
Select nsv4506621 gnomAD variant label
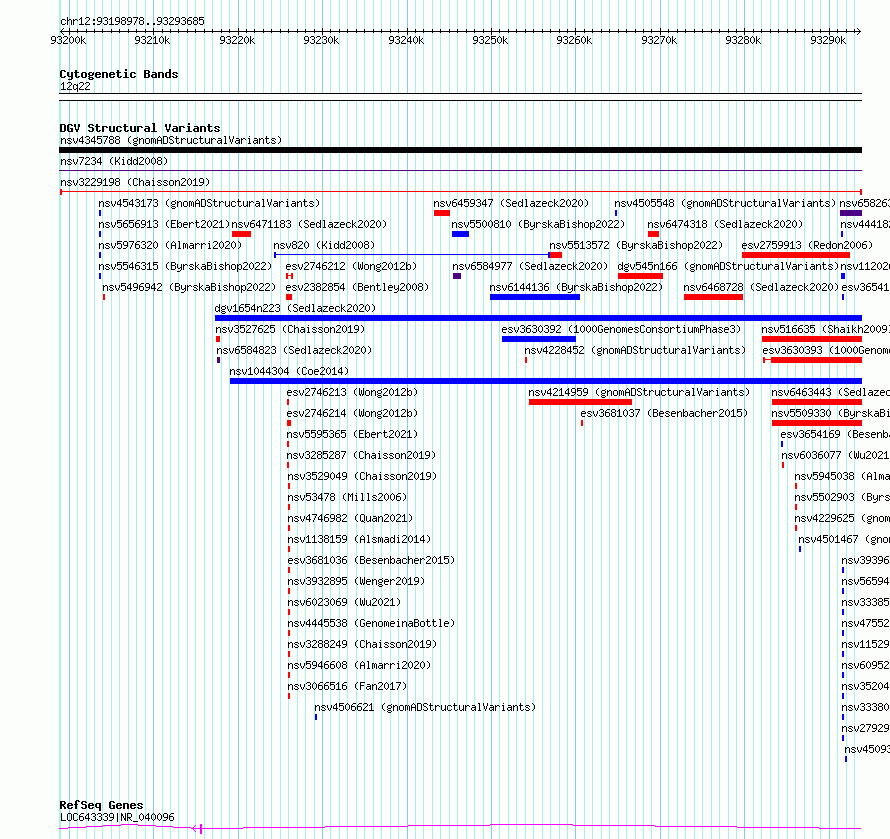tap(425, 707)
